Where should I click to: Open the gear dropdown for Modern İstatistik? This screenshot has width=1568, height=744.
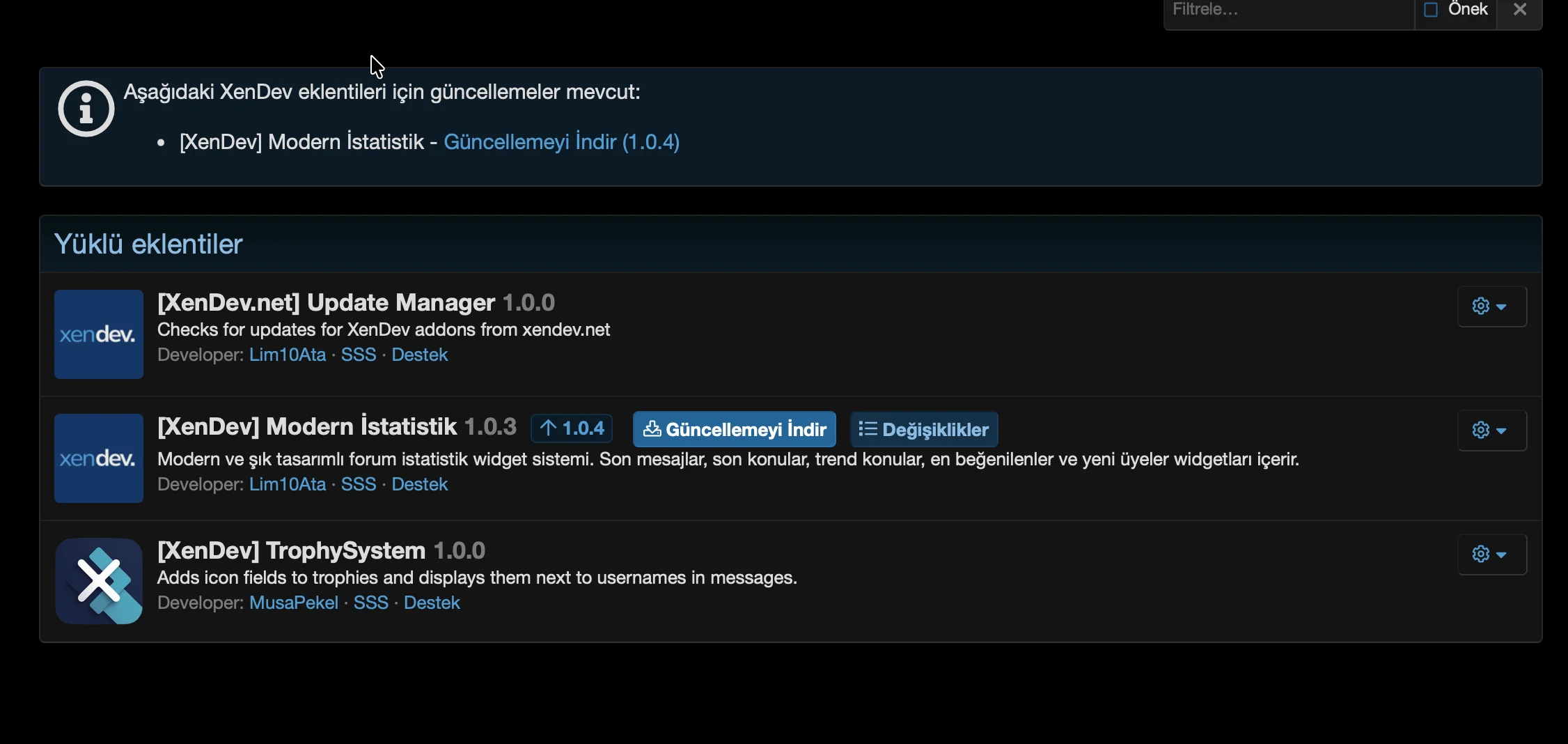click(1491, 431)
